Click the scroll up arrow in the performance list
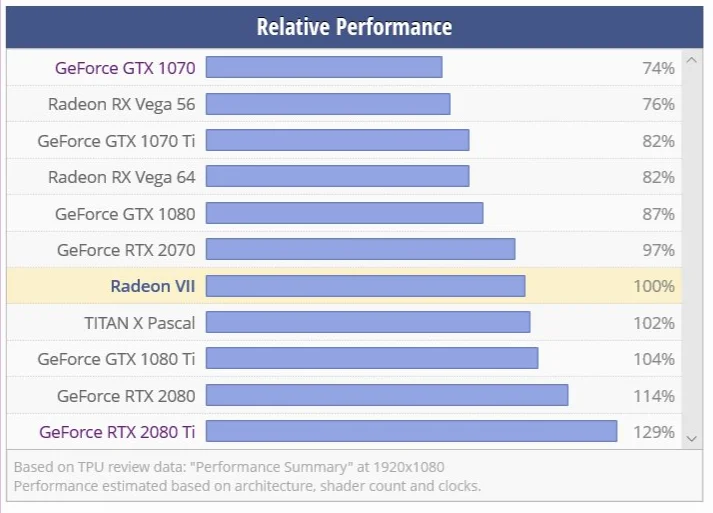This screenshot has height=513, width=713. point(692,60)
